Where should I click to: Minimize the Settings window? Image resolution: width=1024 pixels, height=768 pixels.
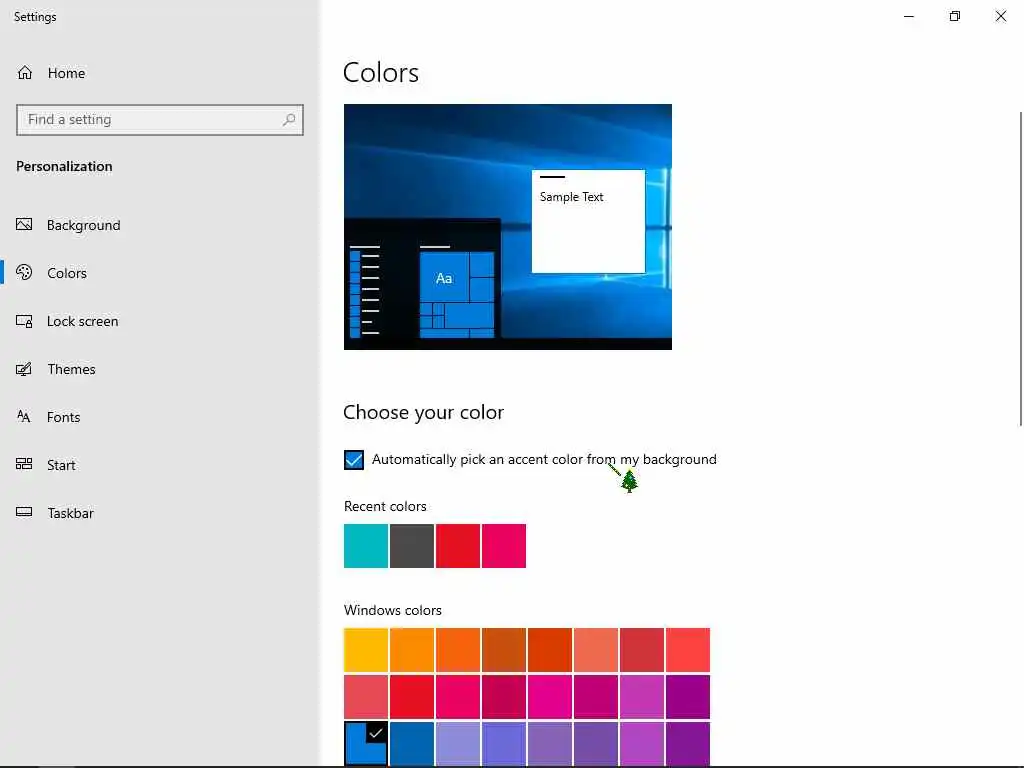tap(908, 16)
